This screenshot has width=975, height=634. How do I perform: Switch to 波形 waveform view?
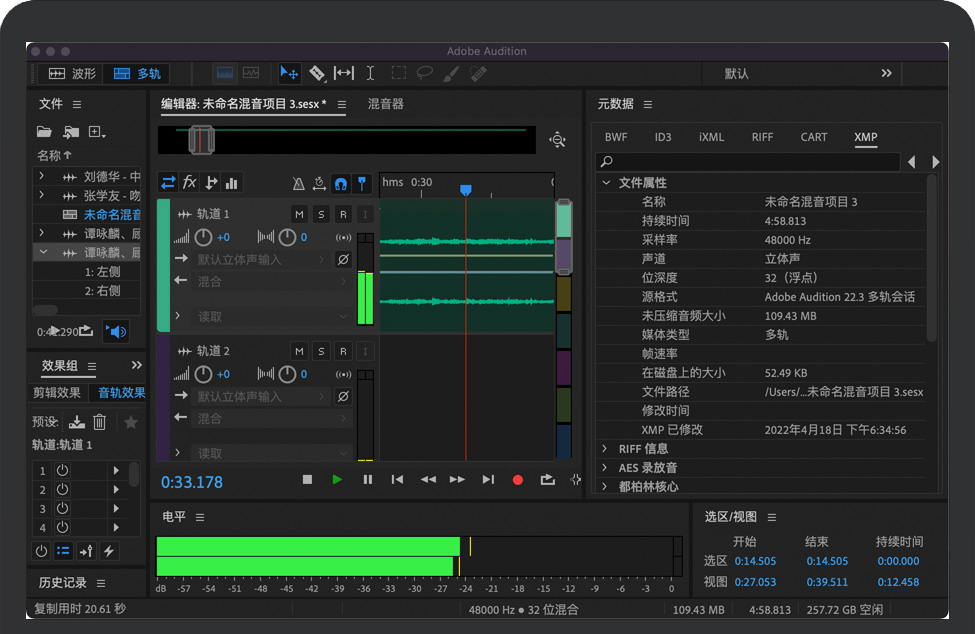[x=72, y=73]
